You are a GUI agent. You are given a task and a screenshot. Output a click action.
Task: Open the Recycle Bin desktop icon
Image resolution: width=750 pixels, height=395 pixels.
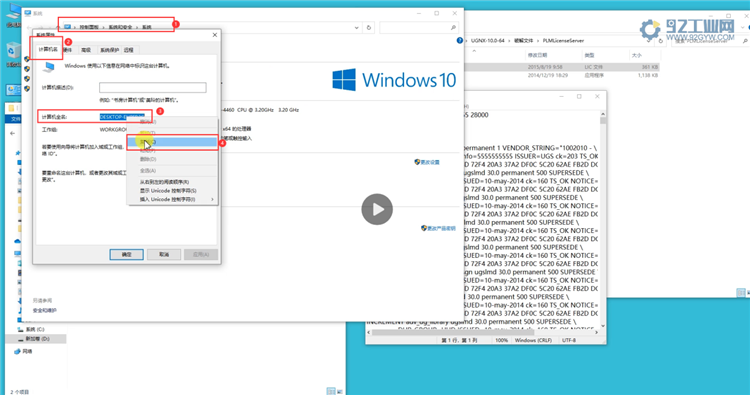click(x=13, y=54)
